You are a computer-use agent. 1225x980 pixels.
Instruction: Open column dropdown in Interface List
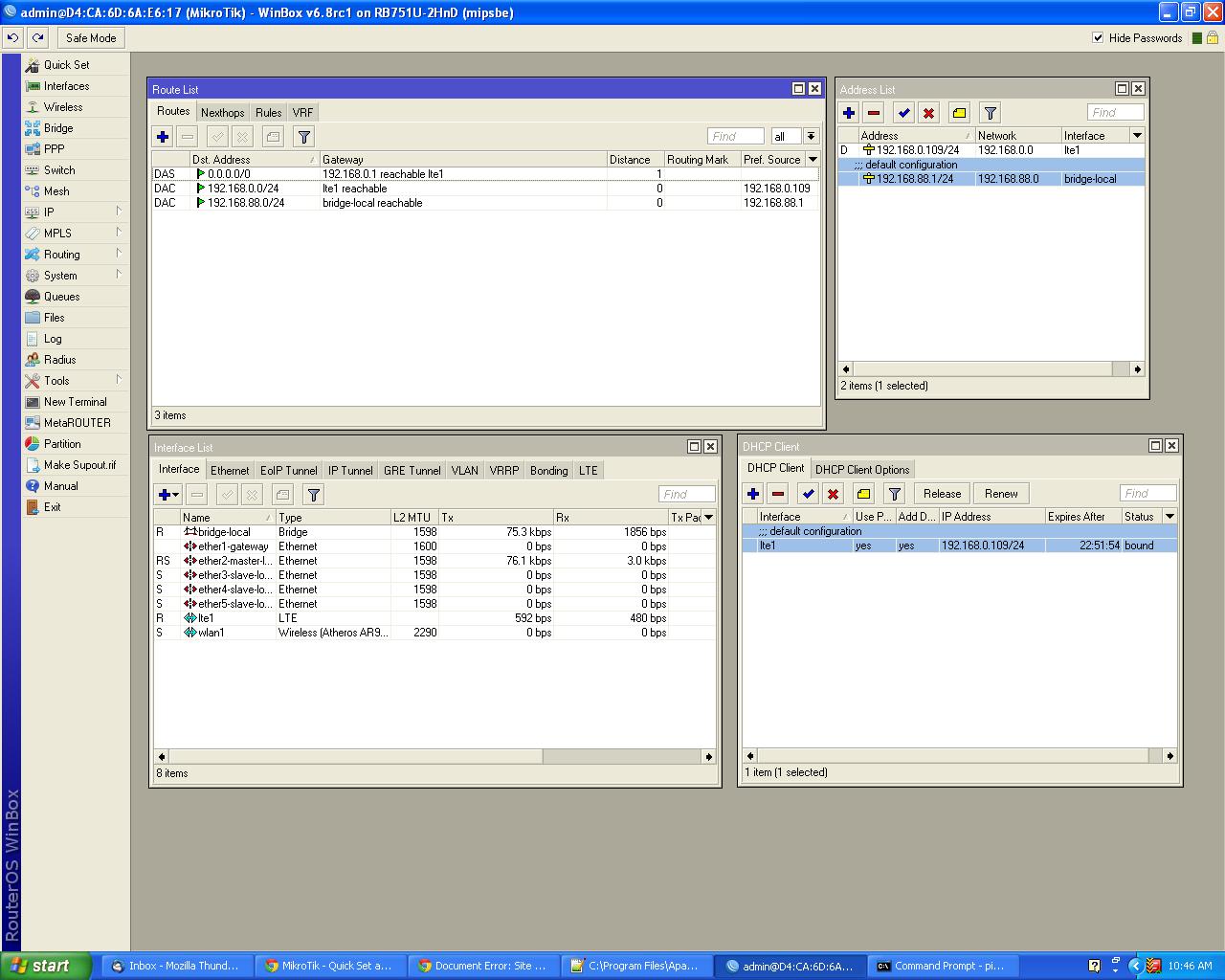tap(709, 518)
